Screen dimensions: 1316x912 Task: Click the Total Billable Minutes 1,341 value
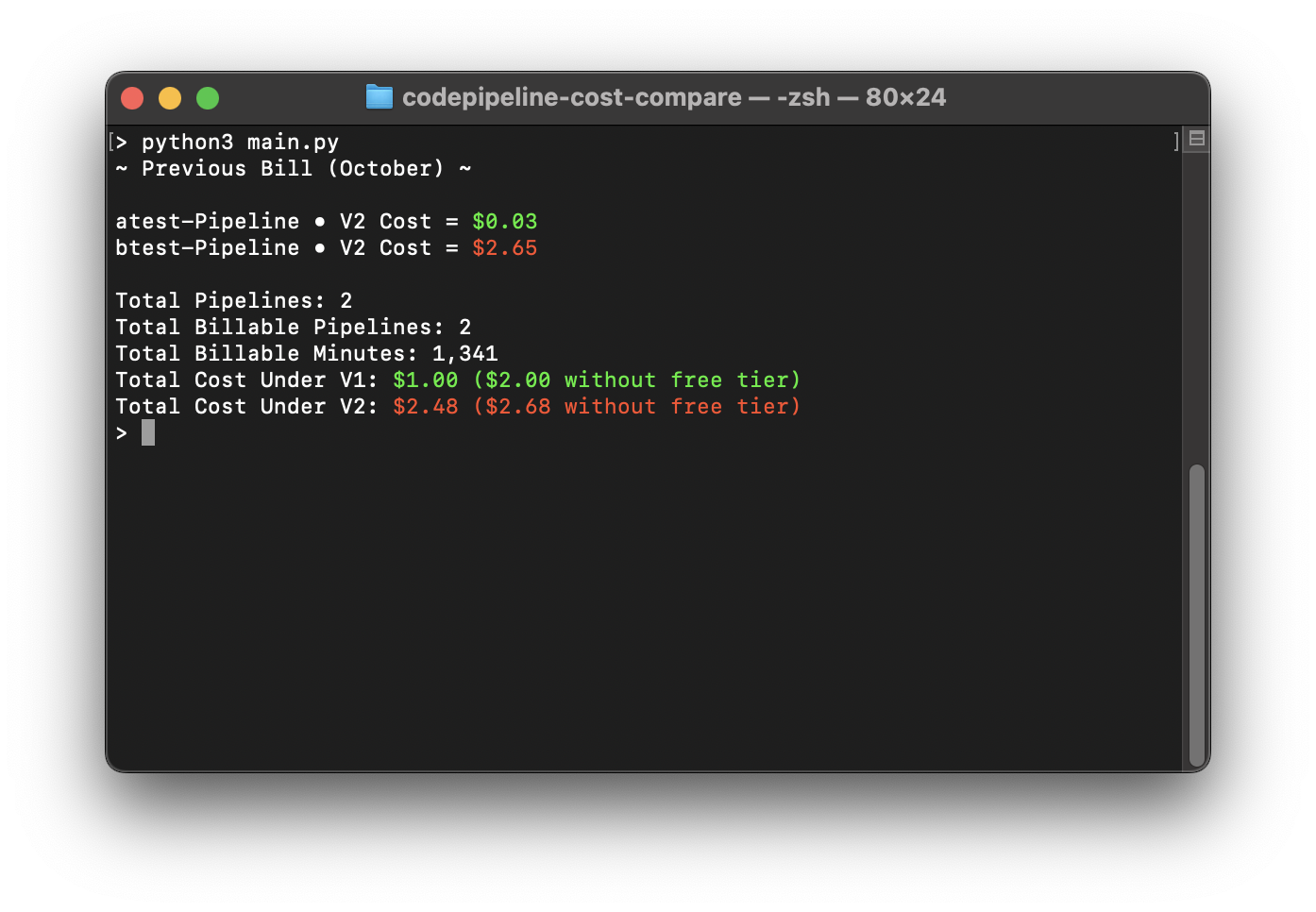click(465, 353)
